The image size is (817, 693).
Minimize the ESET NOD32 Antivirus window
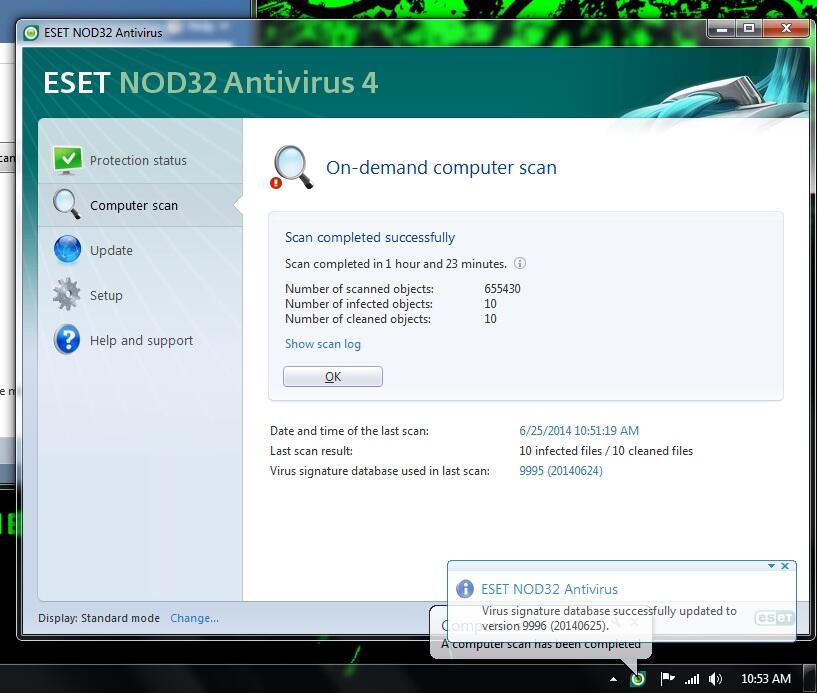722,29
